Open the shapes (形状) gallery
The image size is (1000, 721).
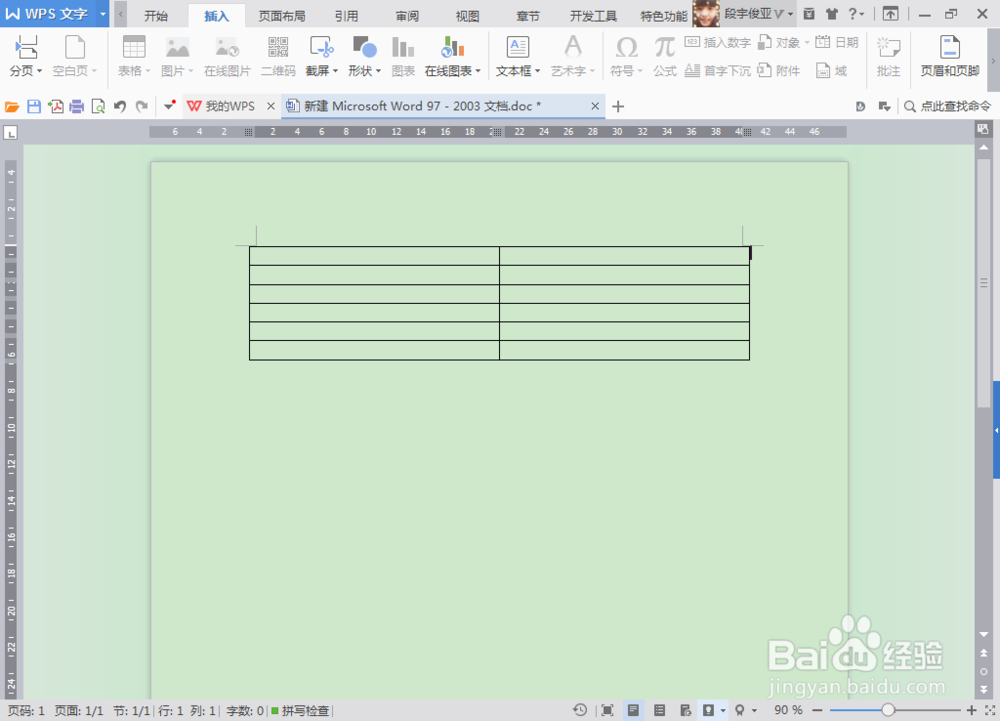coord(364,55)
